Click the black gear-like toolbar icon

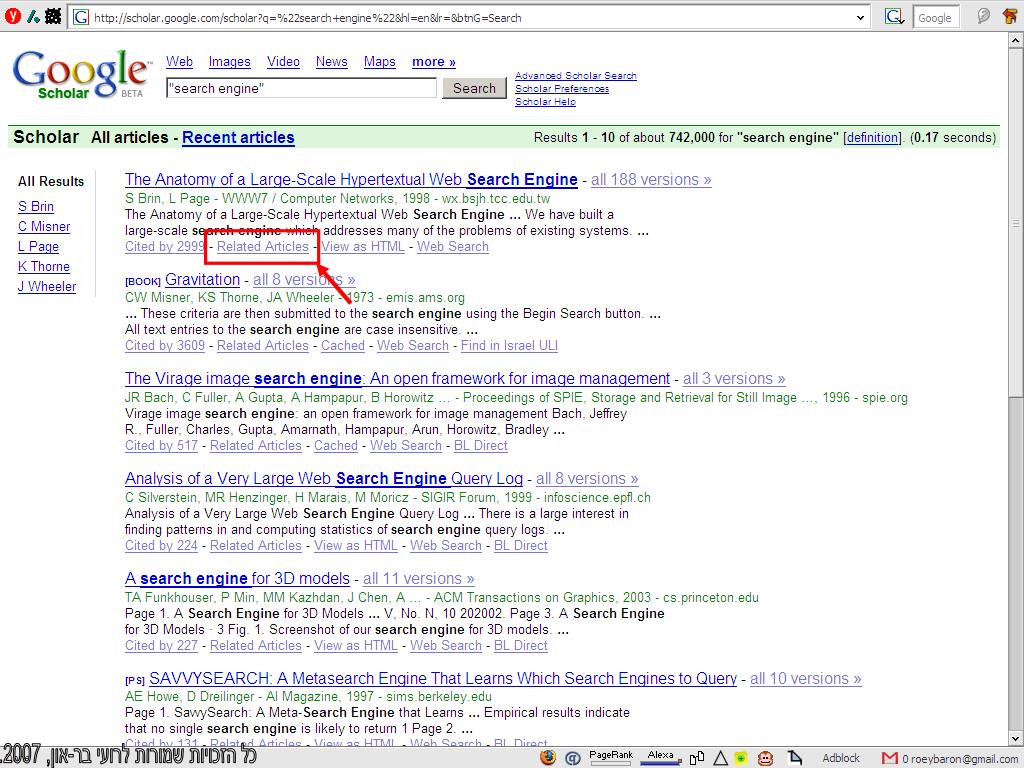pyautogui.click(x=53, y=16)
